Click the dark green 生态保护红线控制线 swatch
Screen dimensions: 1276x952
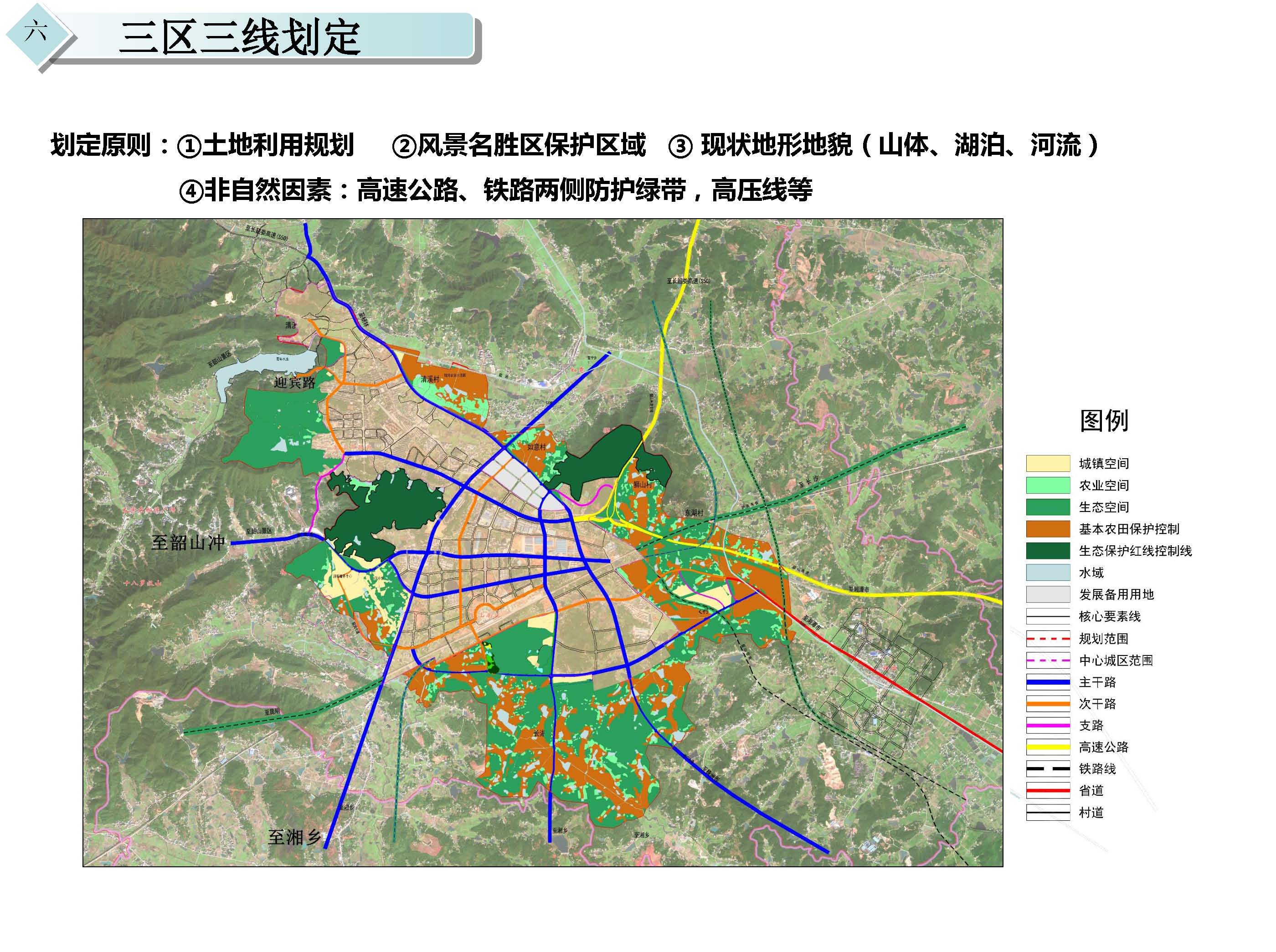tap(1048, 550)
